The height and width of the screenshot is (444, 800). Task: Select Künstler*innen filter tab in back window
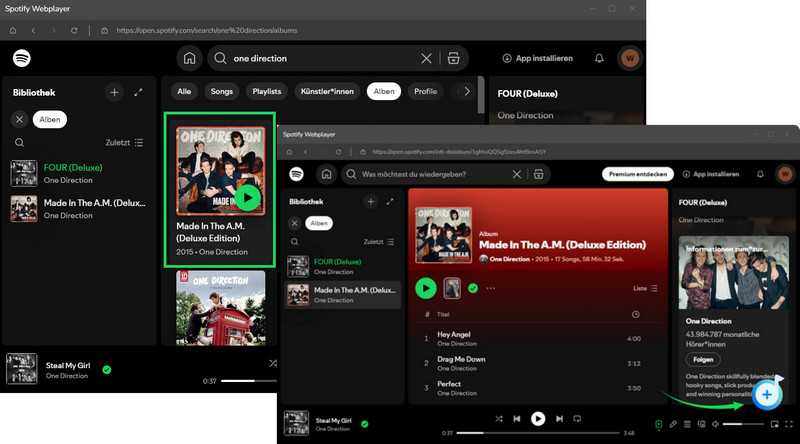[327, 91]
